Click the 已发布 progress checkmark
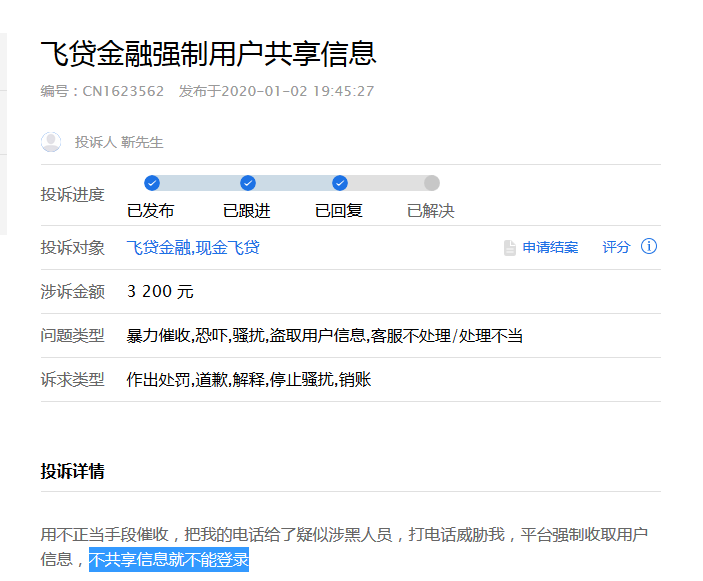The width and height of the screenshot is (703, 581). pos(152,183)
